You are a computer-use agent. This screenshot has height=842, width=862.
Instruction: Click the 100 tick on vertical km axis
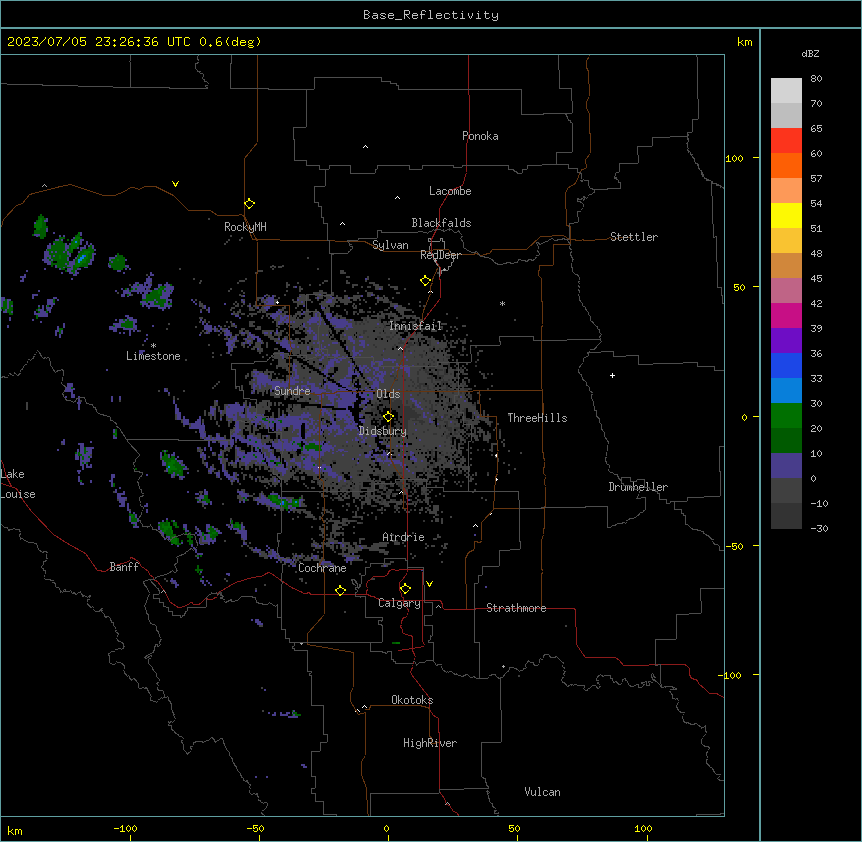(x=734, y=159)
